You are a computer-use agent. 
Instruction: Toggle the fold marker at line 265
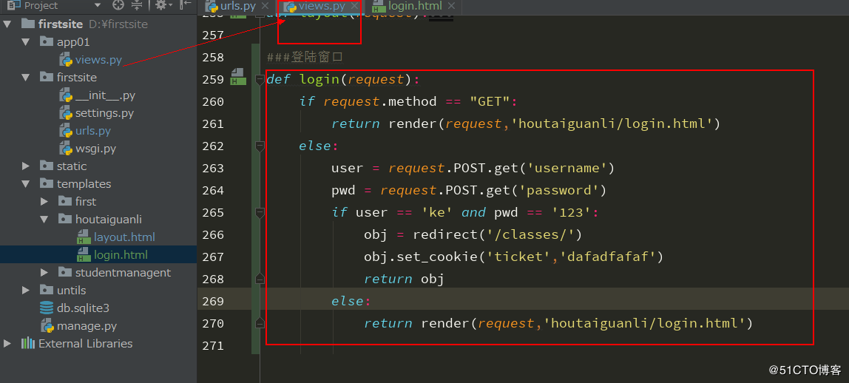click(x=259, y=213)
